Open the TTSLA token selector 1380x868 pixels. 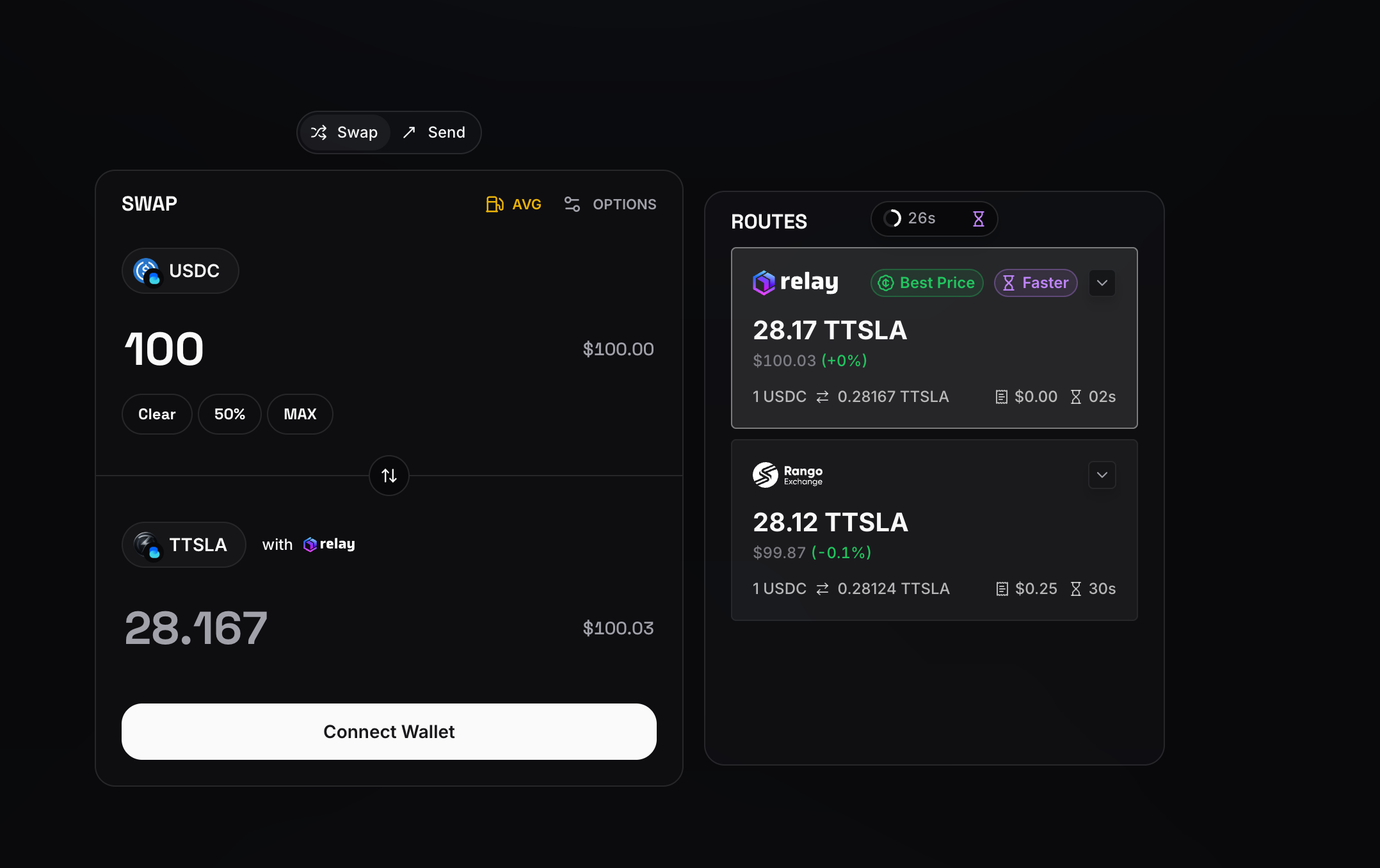184,545
